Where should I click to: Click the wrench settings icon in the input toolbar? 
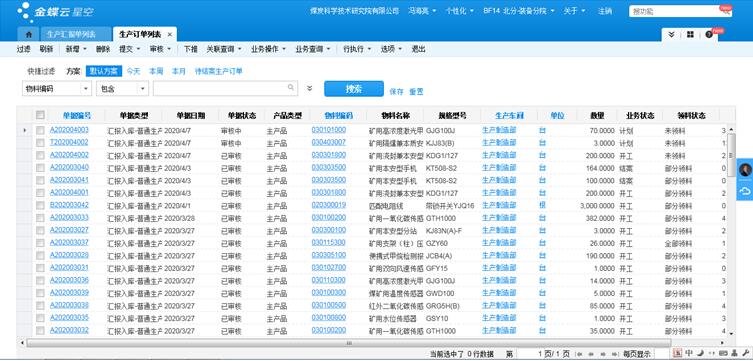click(x=745, y=354)
